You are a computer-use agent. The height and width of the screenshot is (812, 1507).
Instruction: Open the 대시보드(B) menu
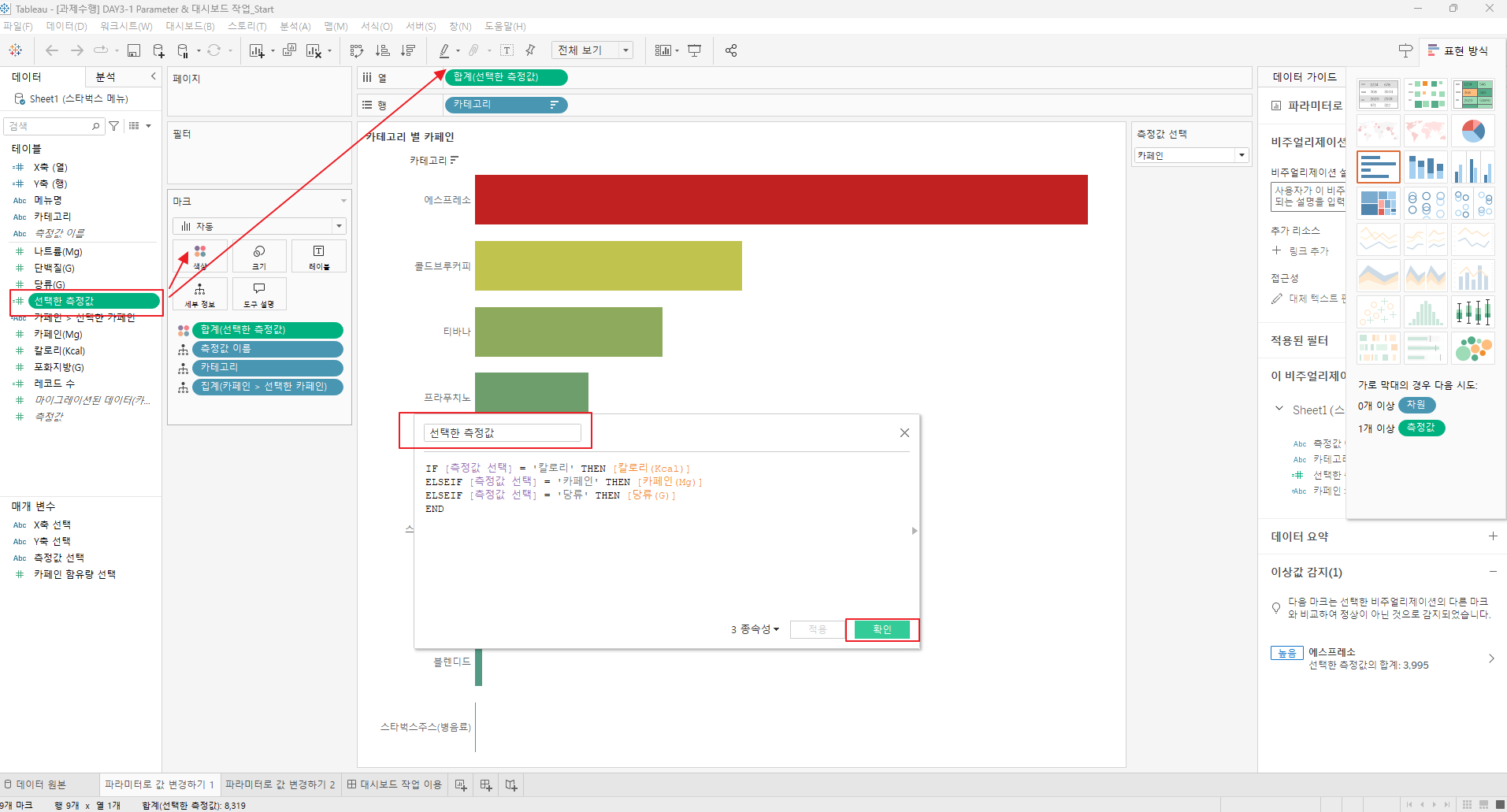point(190,26)
